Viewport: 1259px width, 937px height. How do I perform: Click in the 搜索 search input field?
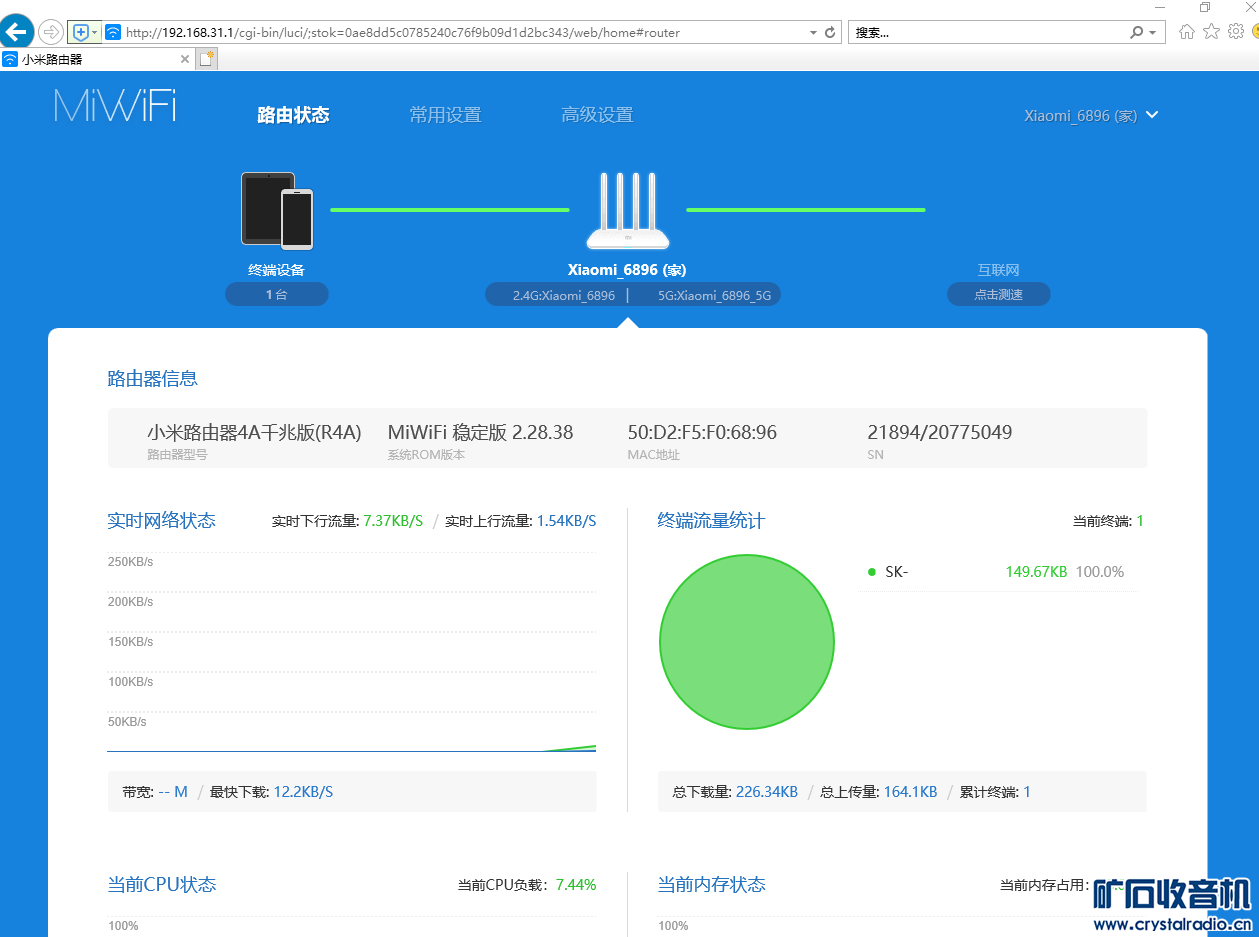click(985, 32)
